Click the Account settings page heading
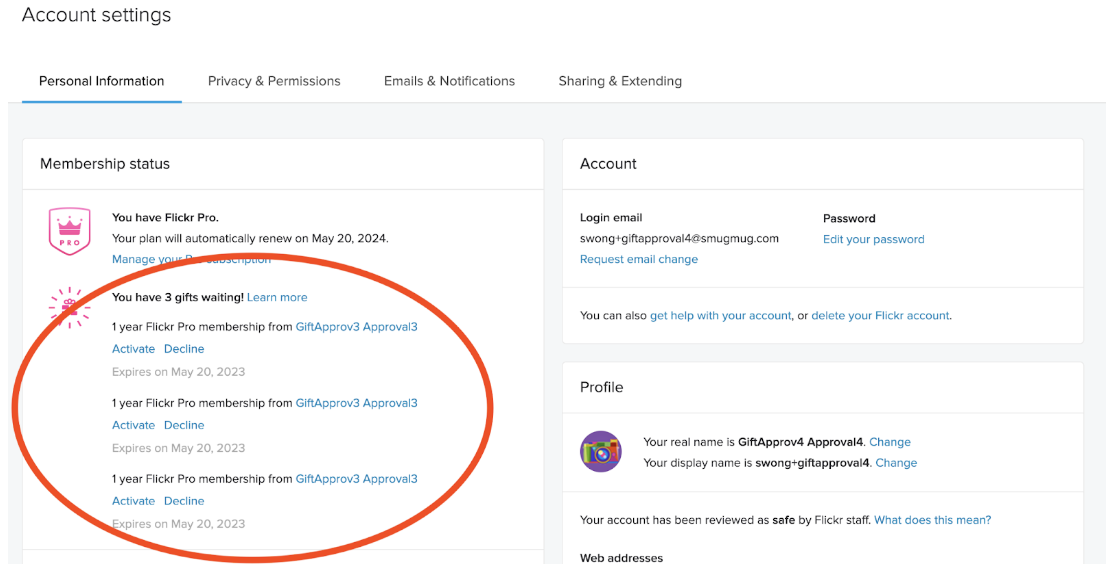The image size is (1106, 572). [97, 15]
